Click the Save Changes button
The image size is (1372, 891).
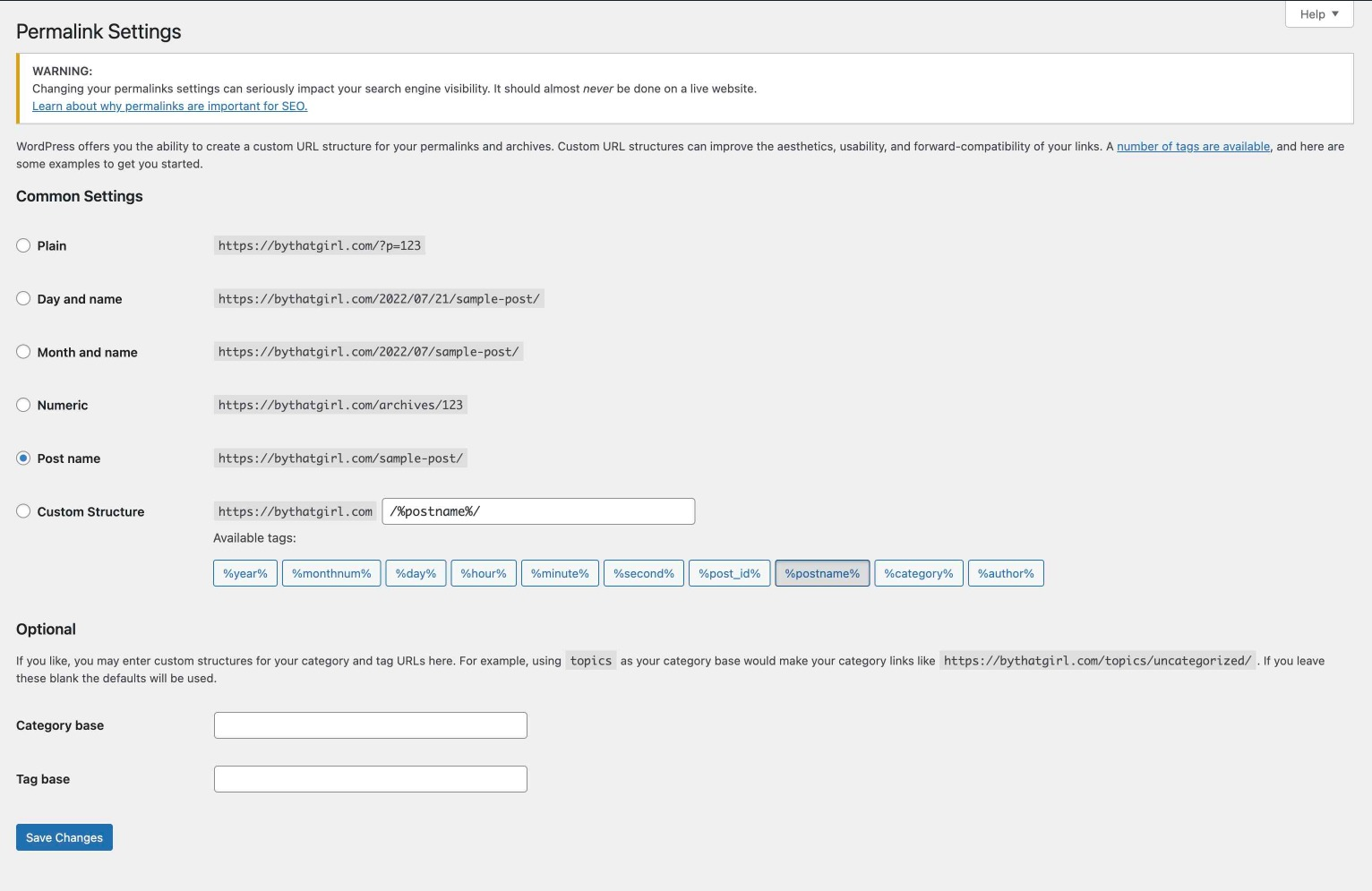point(64,836)
